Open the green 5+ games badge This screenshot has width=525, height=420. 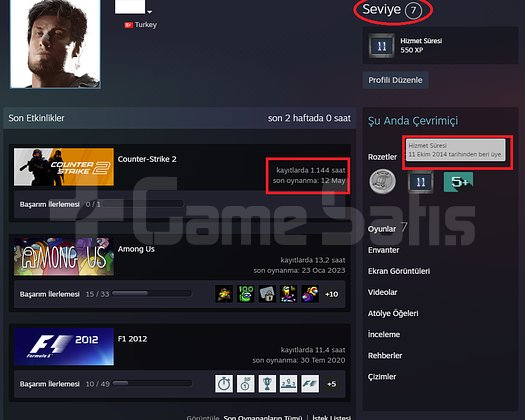pos(458,182)
